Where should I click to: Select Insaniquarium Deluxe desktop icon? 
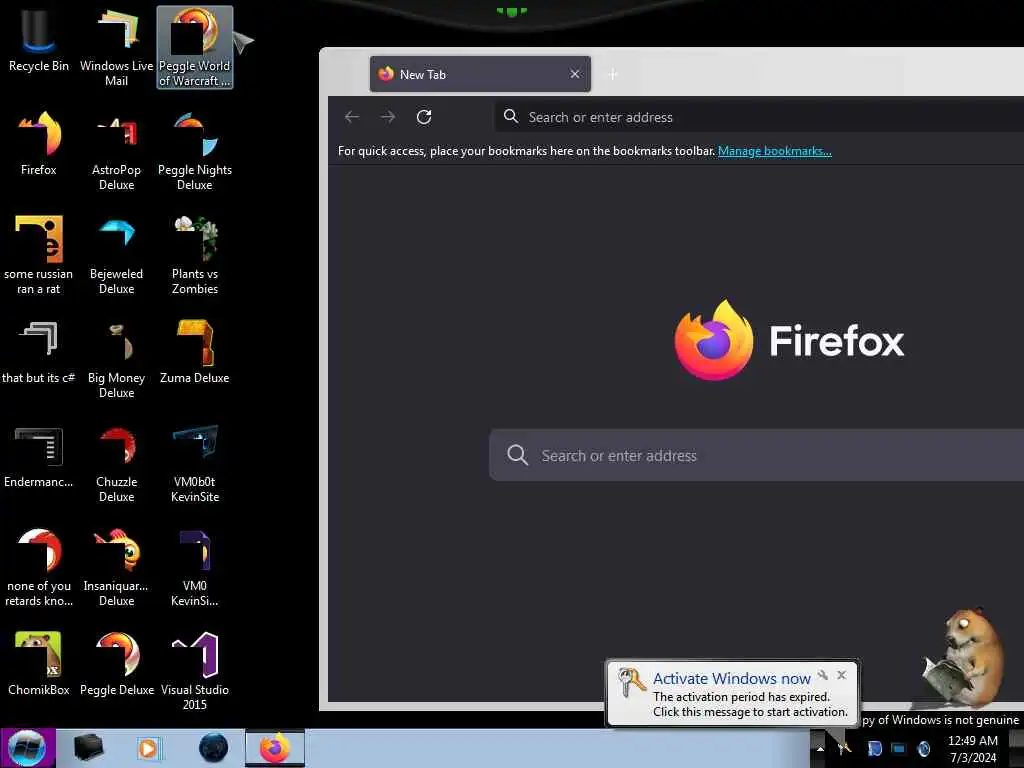point(116,568)
